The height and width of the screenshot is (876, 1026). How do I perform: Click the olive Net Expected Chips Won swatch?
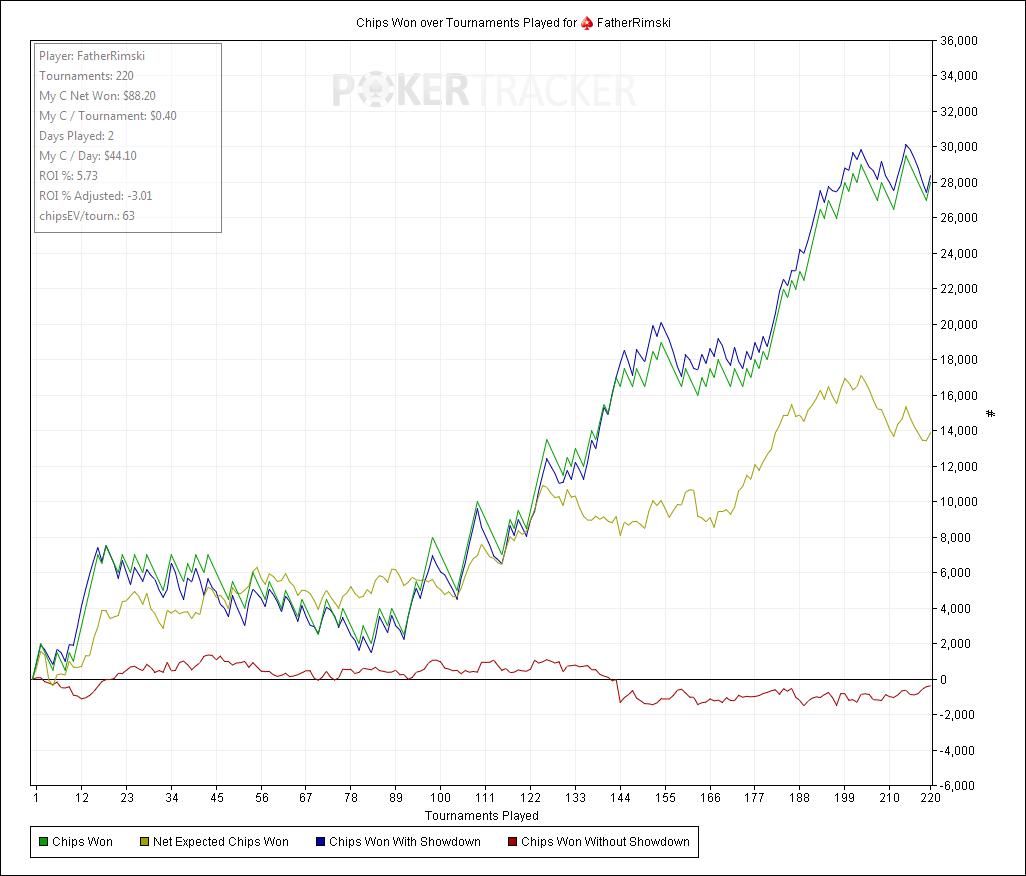tap(144, 842)
